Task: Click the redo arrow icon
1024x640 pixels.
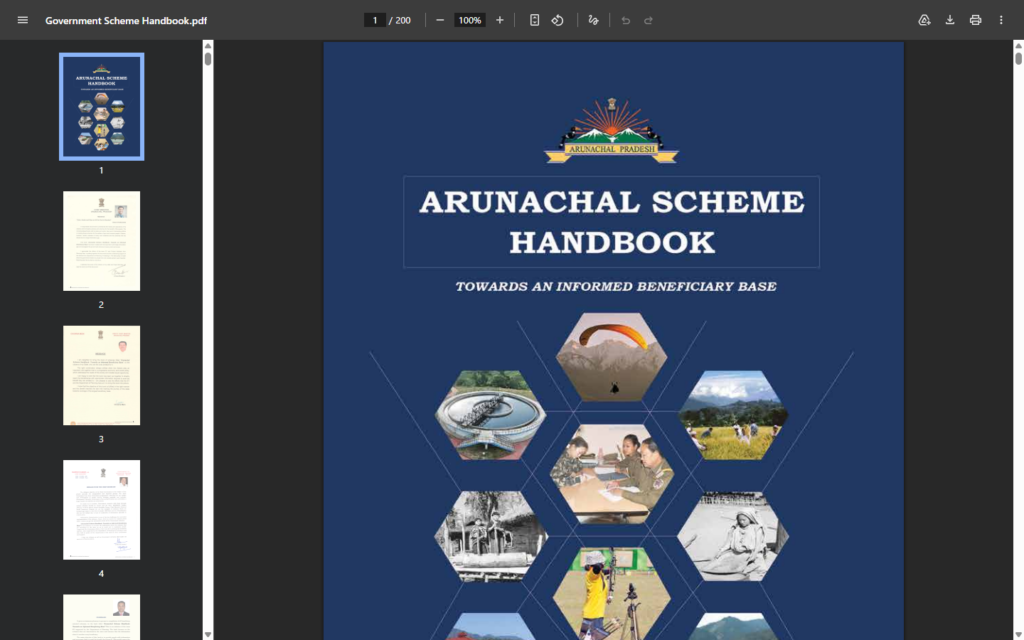Action: pos(649,20)
